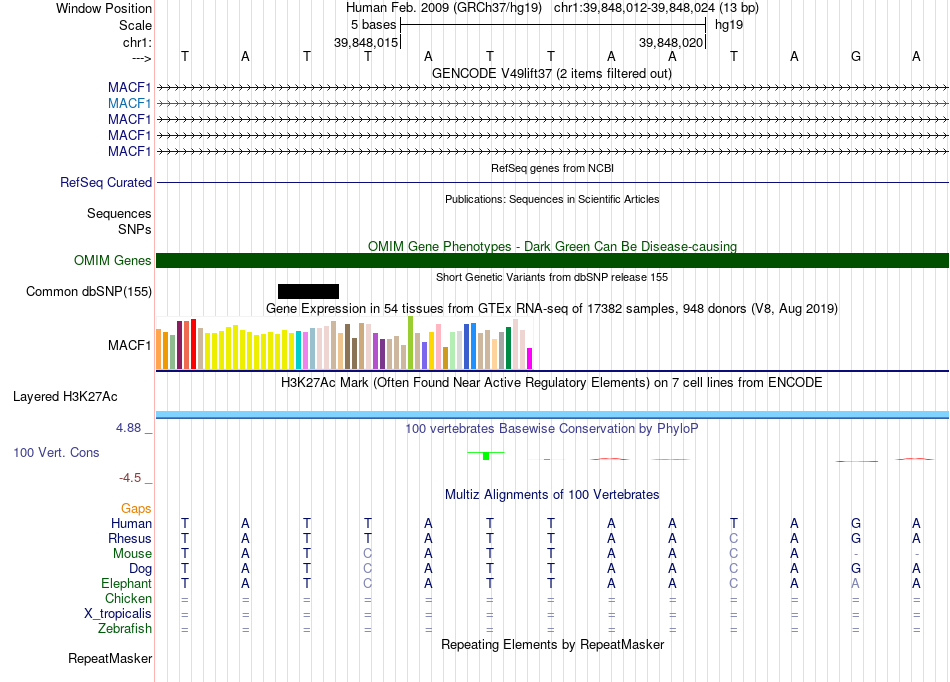Viewport: 950px width, 682px height.
Task: Click the Human species label
Action: [x=131, y=523]
